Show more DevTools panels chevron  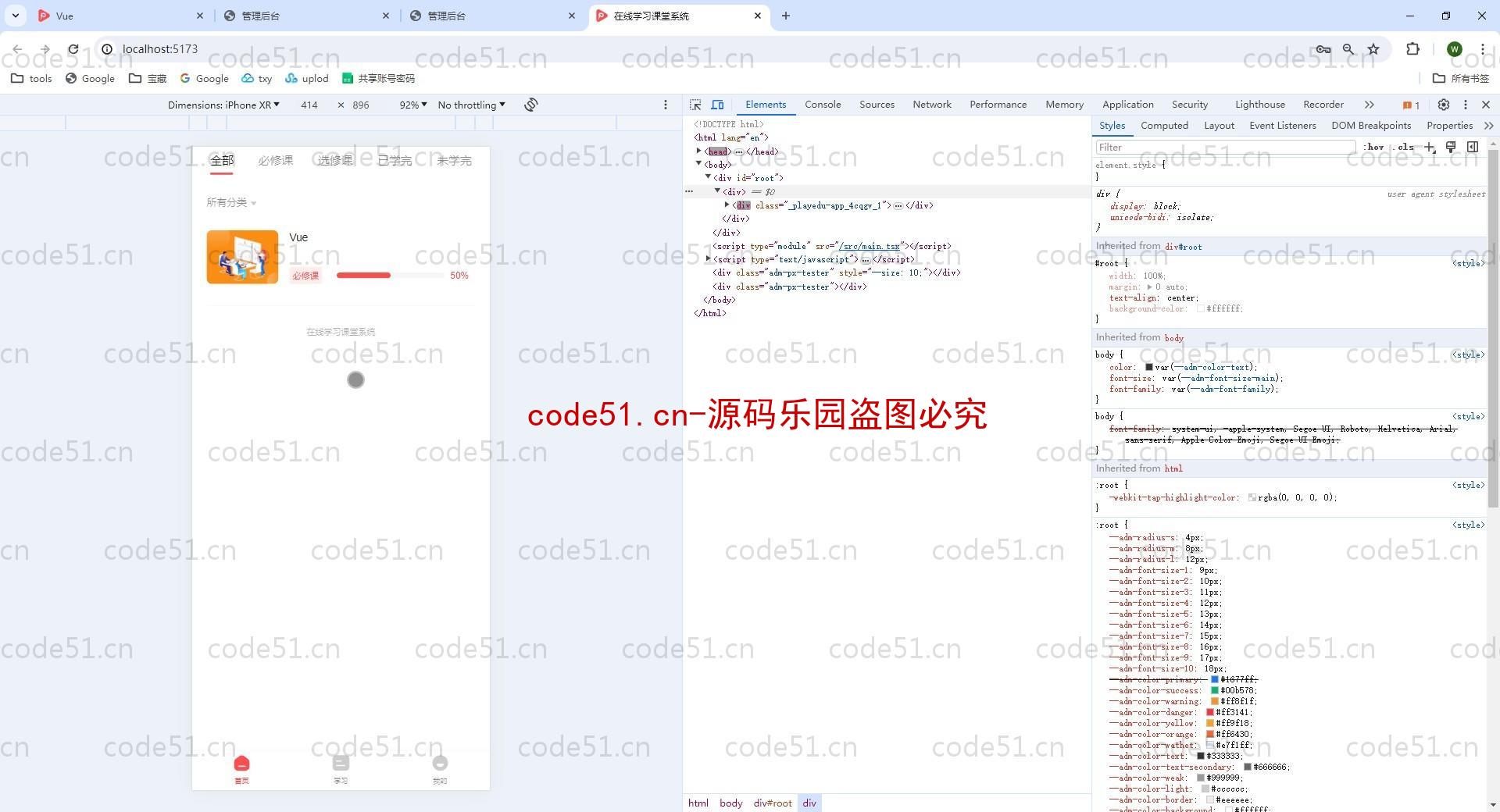click(1369, 105)
